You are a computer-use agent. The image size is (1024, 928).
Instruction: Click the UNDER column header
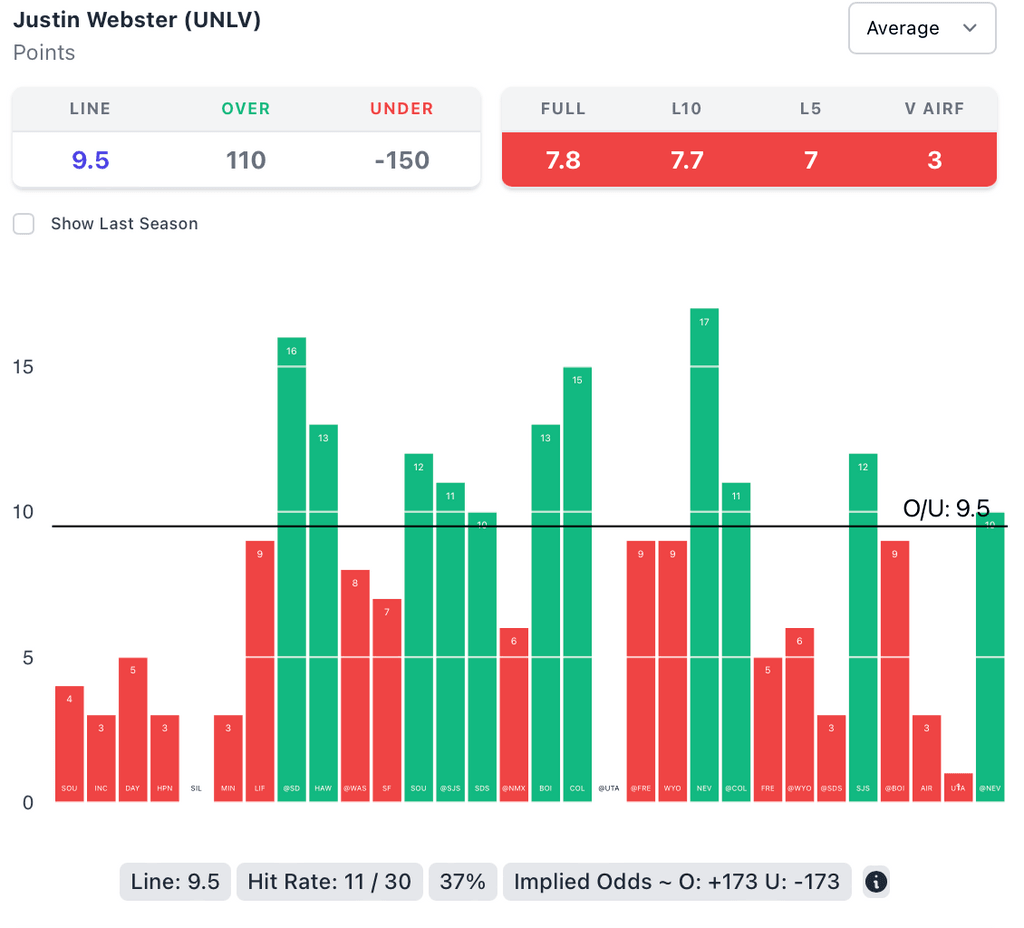point(402,108)
